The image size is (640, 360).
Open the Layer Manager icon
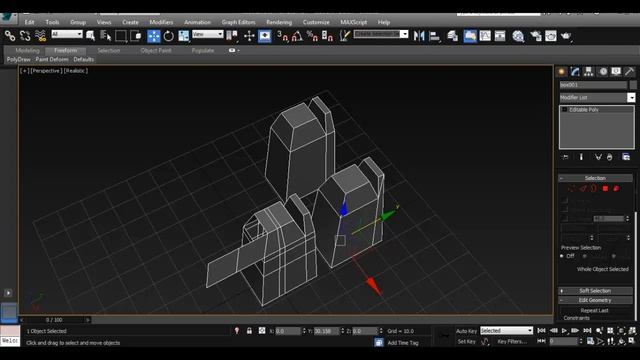(452, 36)
